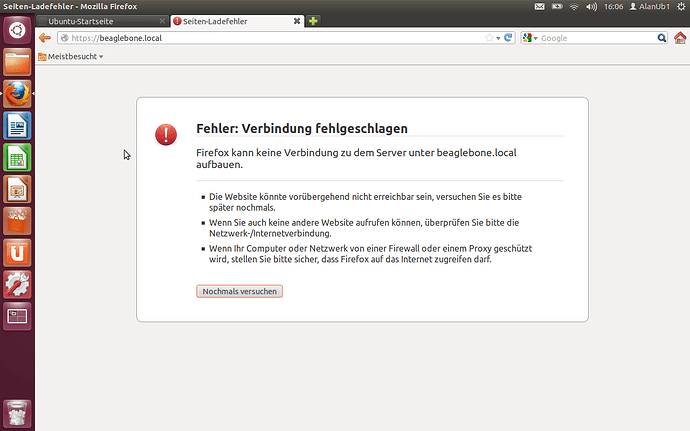Open the Files manager from the launcher
This screenshot has width=690, height=431.
pos(17,63)
